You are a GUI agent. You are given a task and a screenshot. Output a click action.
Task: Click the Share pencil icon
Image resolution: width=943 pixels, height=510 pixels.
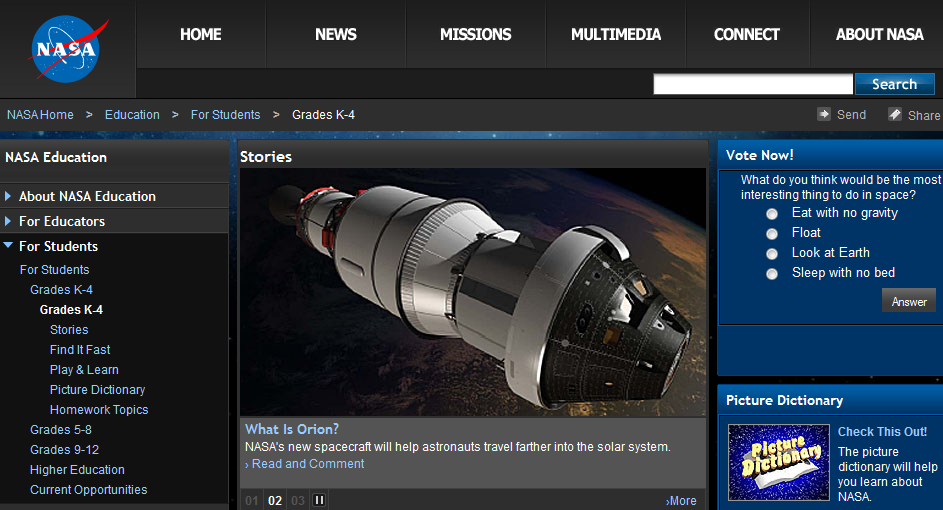click(x=895, y=114)
